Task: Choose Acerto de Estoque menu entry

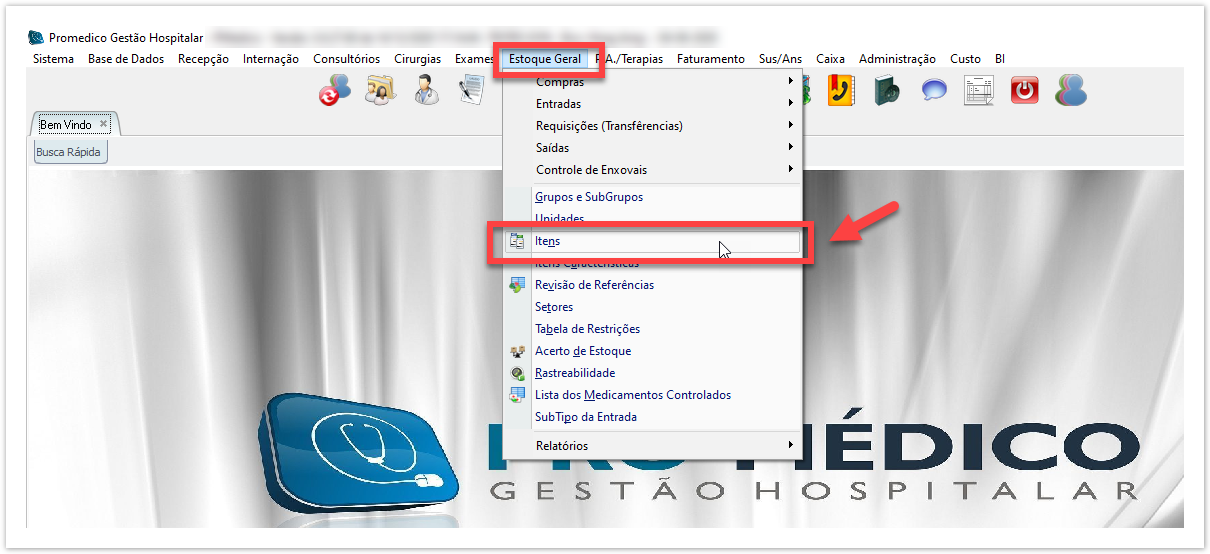Action: coord(583,351)
